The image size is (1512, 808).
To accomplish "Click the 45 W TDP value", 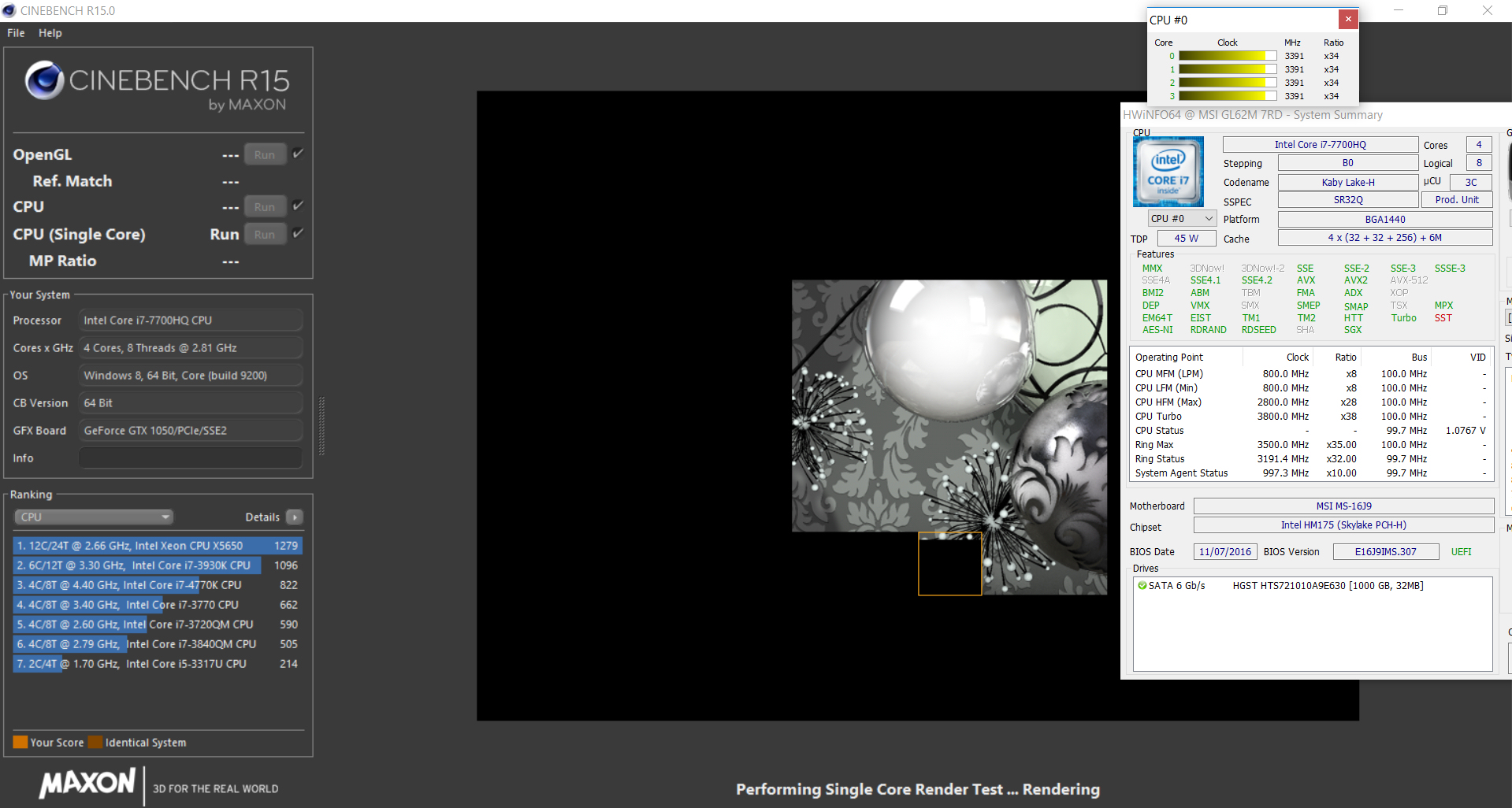I will (x=1186, y=238).
